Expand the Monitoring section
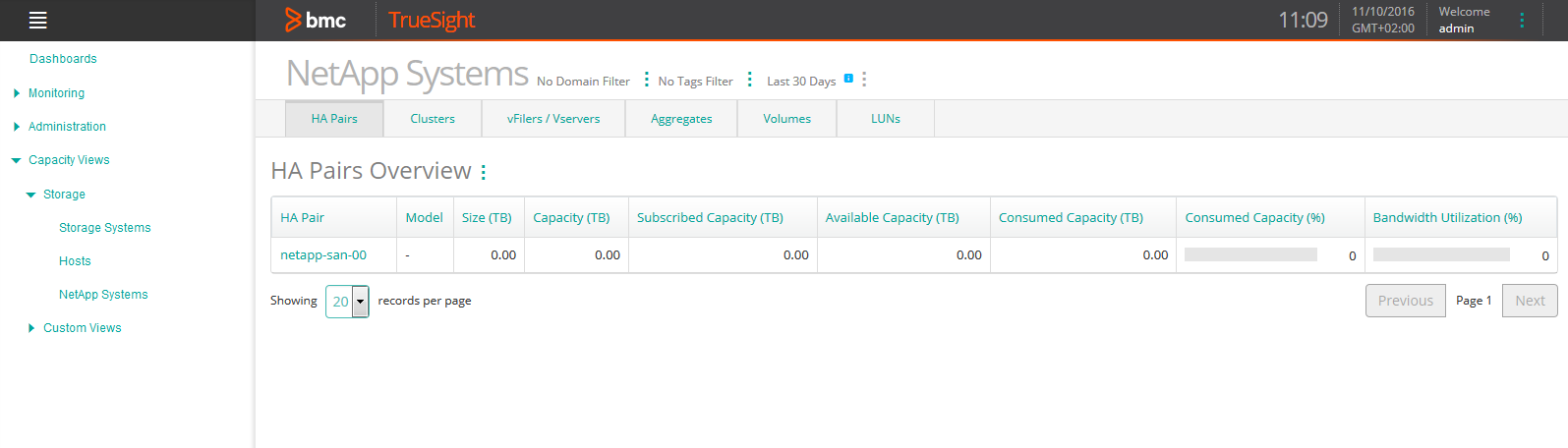The height and width of the screenshot is (448, 1568). click(x=17, y=93)
